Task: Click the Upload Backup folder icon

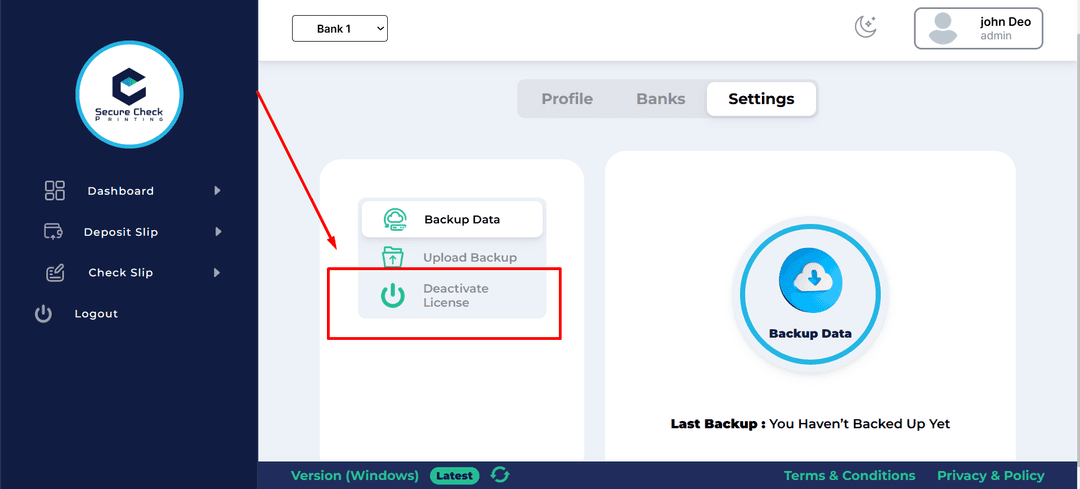Action: coord(393,258)
